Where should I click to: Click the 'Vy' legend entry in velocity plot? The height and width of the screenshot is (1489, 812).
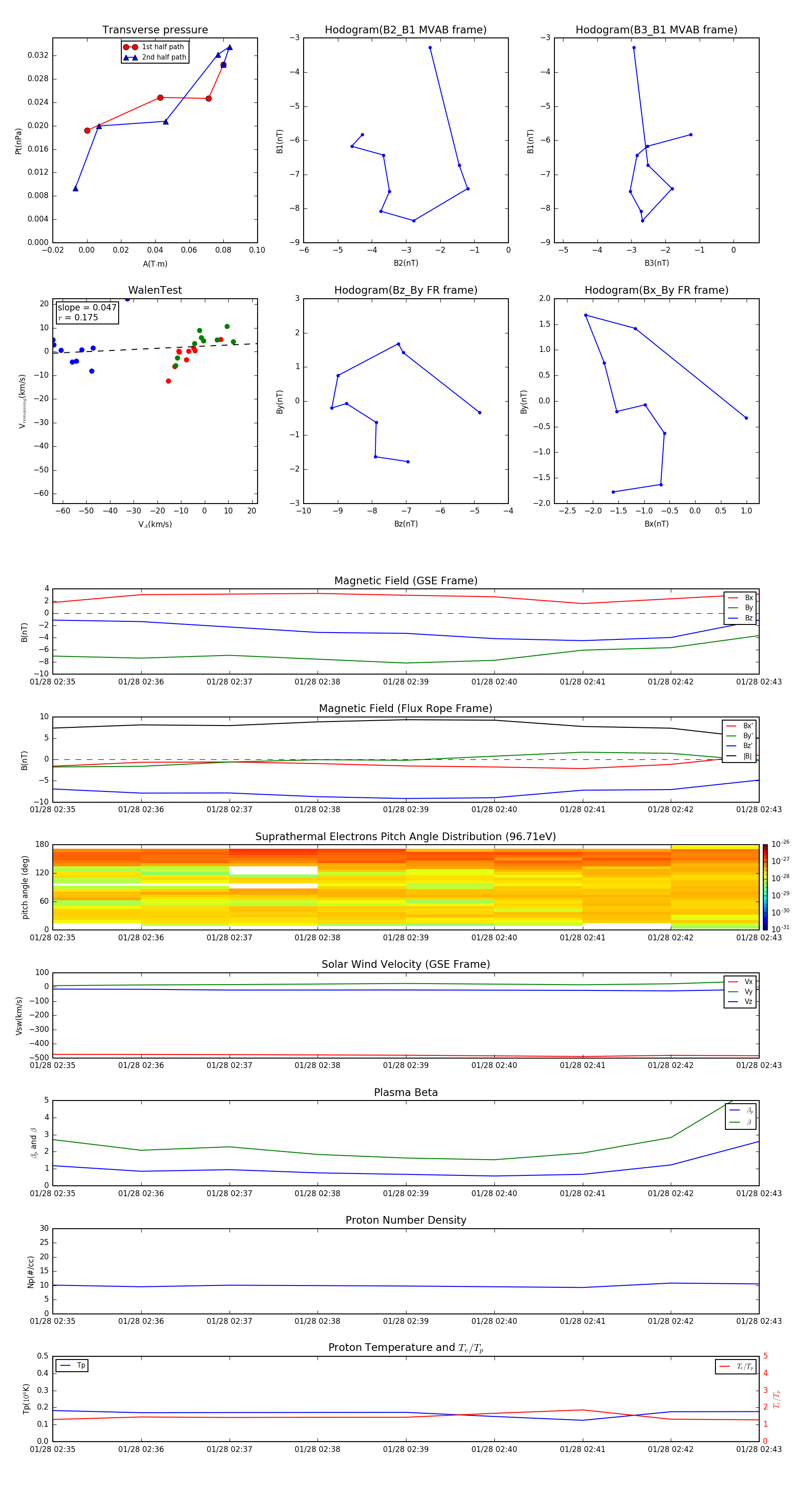(x=740, y=991)
